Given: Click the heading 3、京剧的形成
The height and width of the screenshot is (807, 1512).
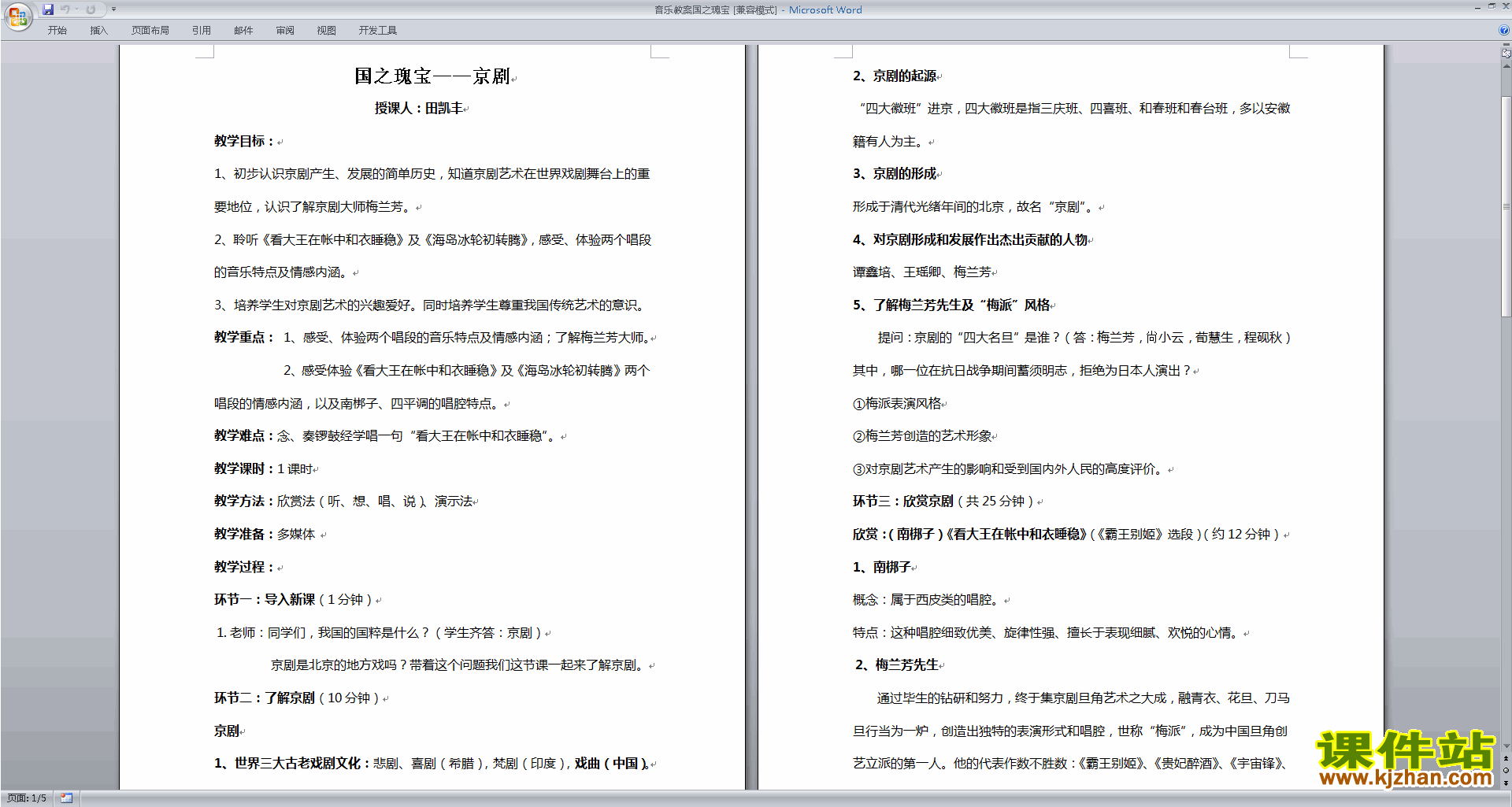Looking at the screenshot, I should click(x=895, y=173).
